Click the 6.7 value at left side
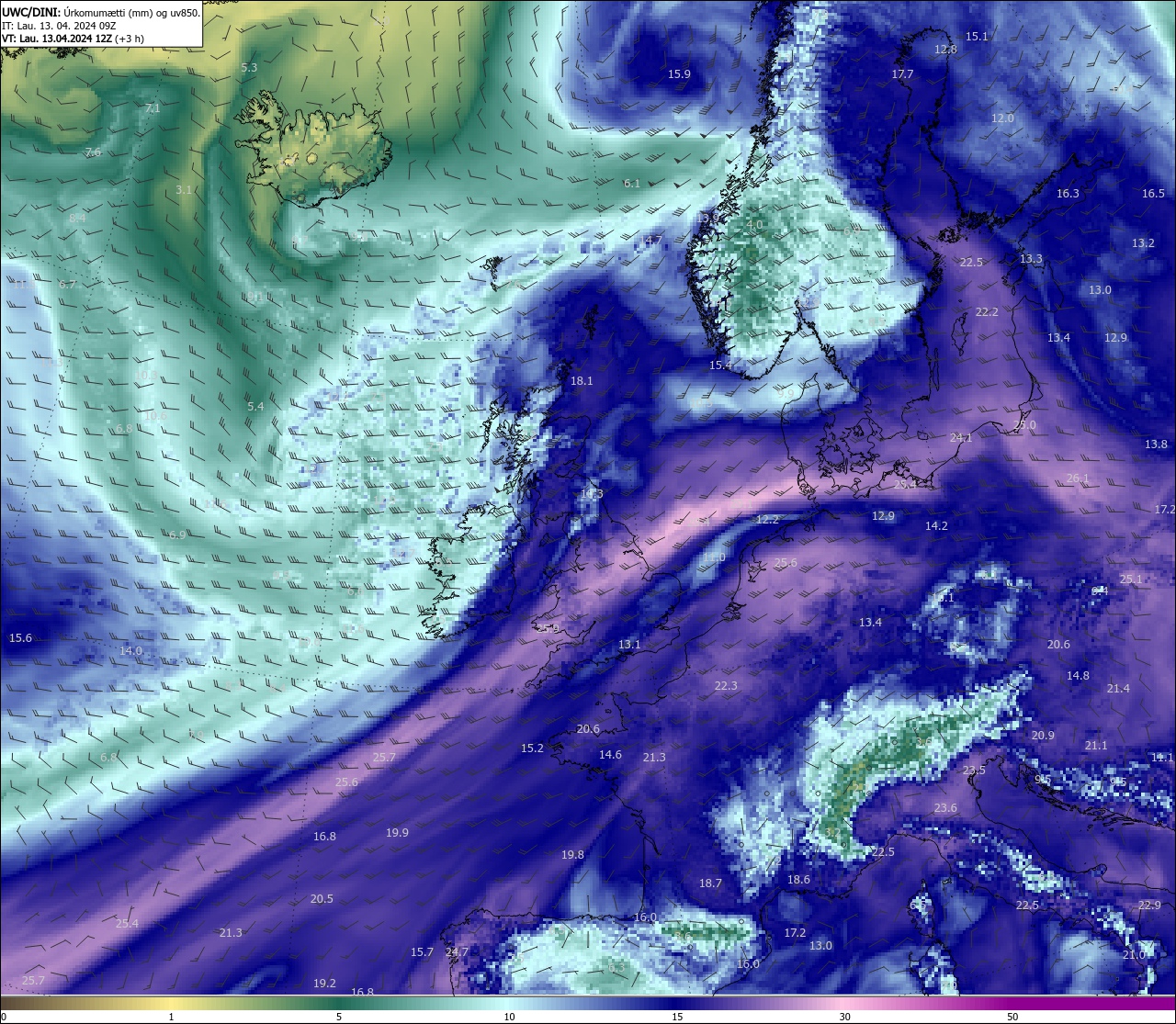Screen dimensions: 1176x1024 tap(67, 285)
